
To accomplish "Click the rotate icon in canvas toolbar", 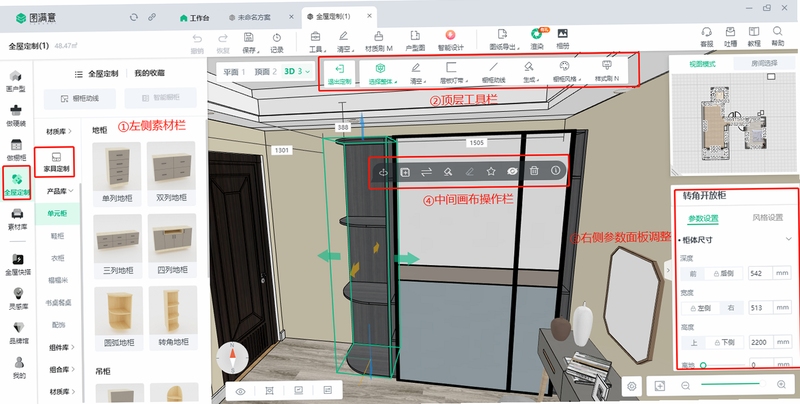I will (383, 172).
